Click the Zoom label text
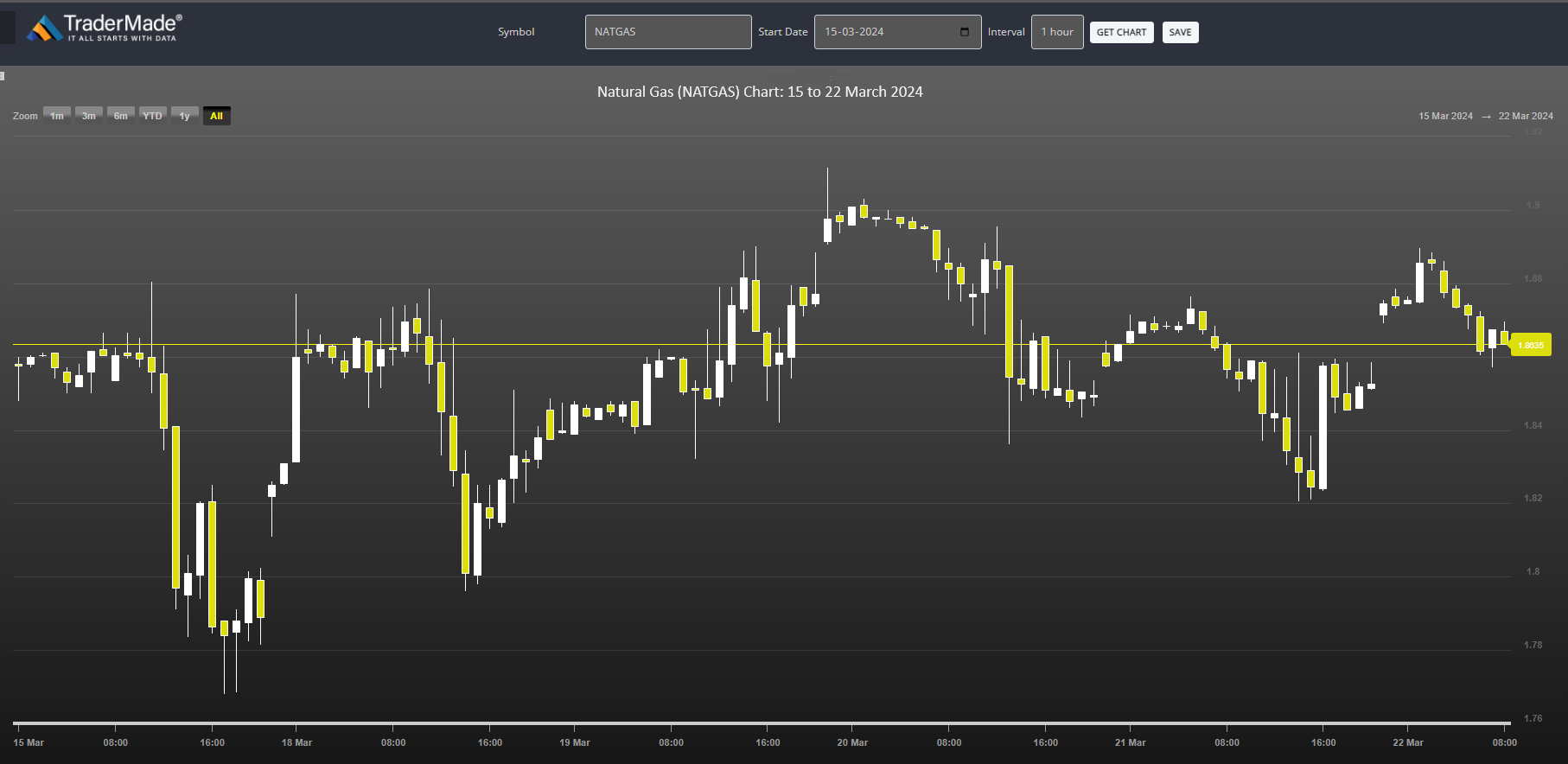The width and height of the screenshot is (1568, 764). [25, 116]
